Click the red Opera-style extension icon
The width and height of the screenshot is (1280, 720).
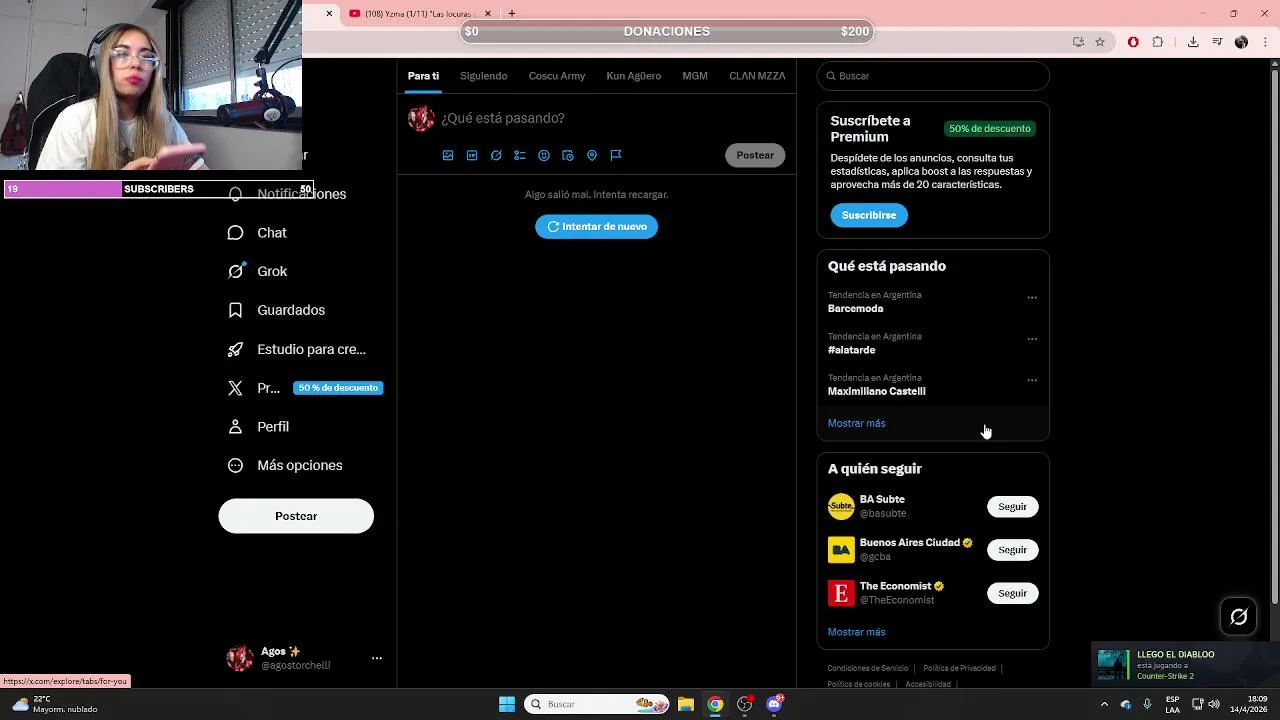pyautogui.click(x=1133, y=42)
